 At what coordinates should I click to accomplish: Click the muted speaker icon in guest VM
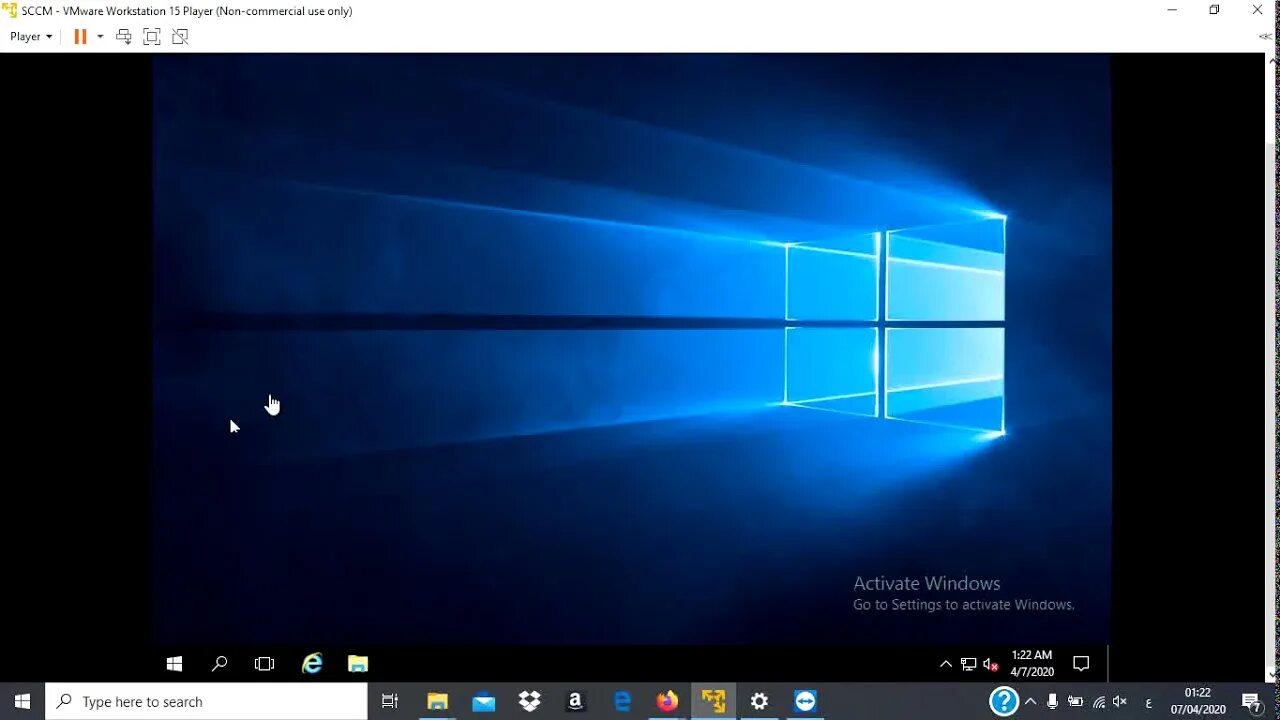point(991,663)
